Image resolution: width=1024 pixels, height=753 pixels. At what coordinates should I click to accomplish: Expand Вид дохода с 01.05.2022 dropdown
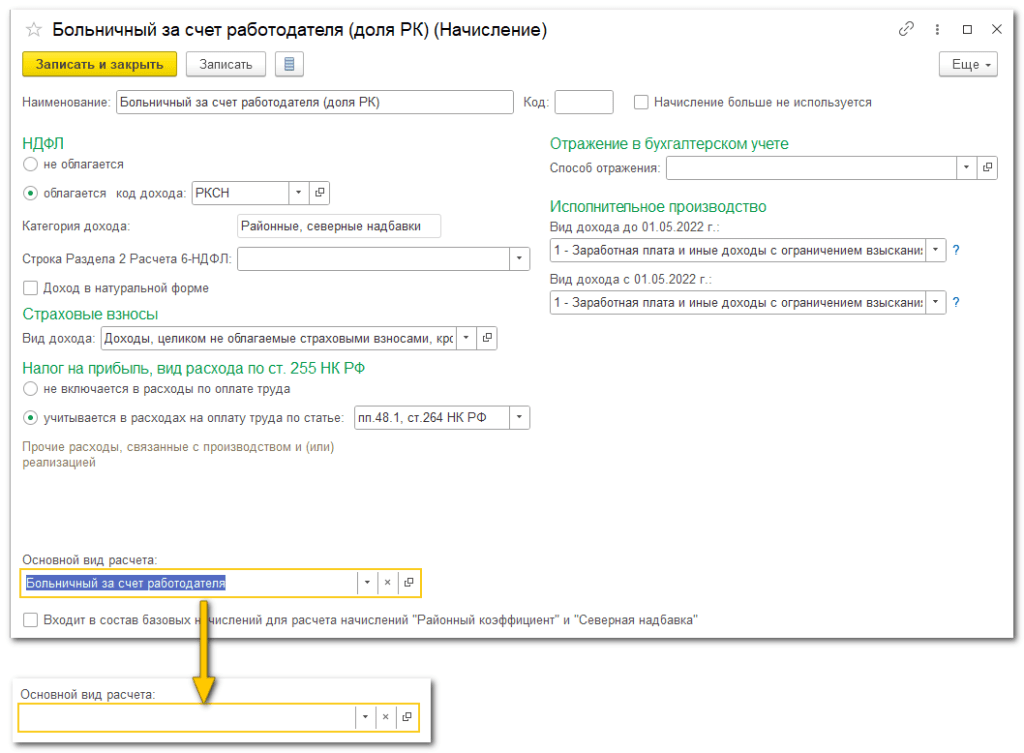935,301
